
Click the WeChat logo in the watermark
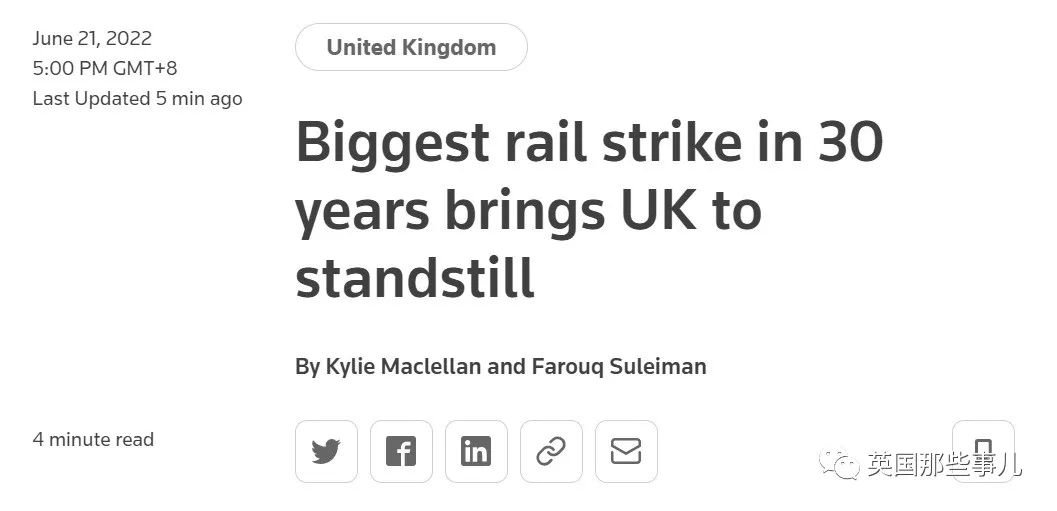click(x=839, y=464)
